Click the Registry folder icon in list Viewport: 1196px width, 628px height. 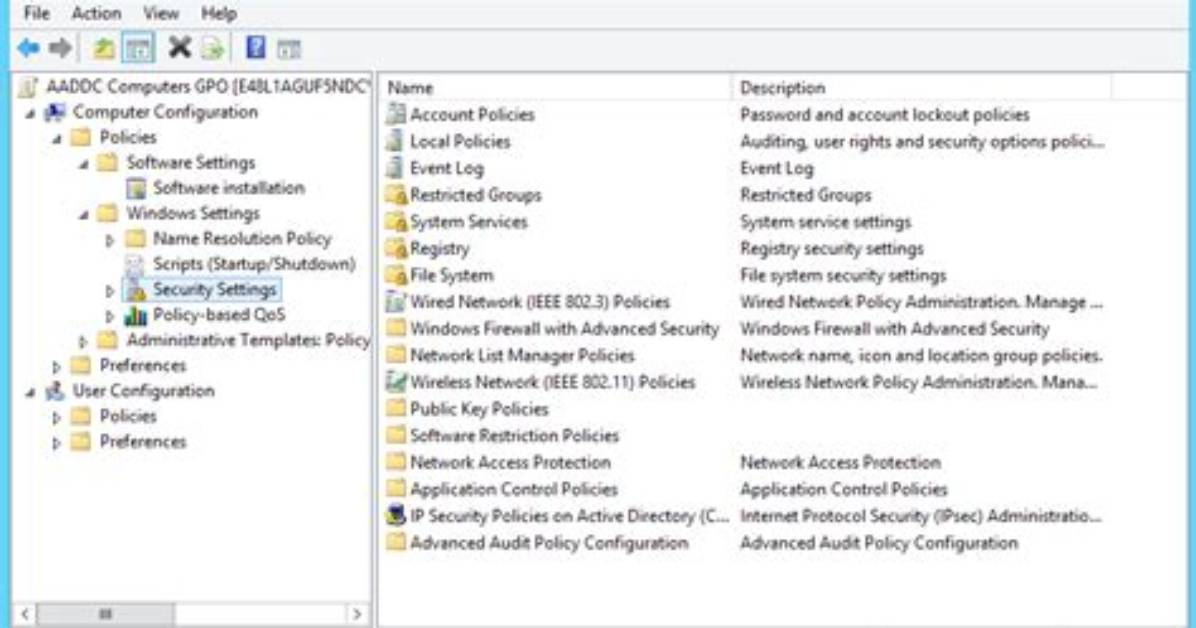(x=396, y=248)
